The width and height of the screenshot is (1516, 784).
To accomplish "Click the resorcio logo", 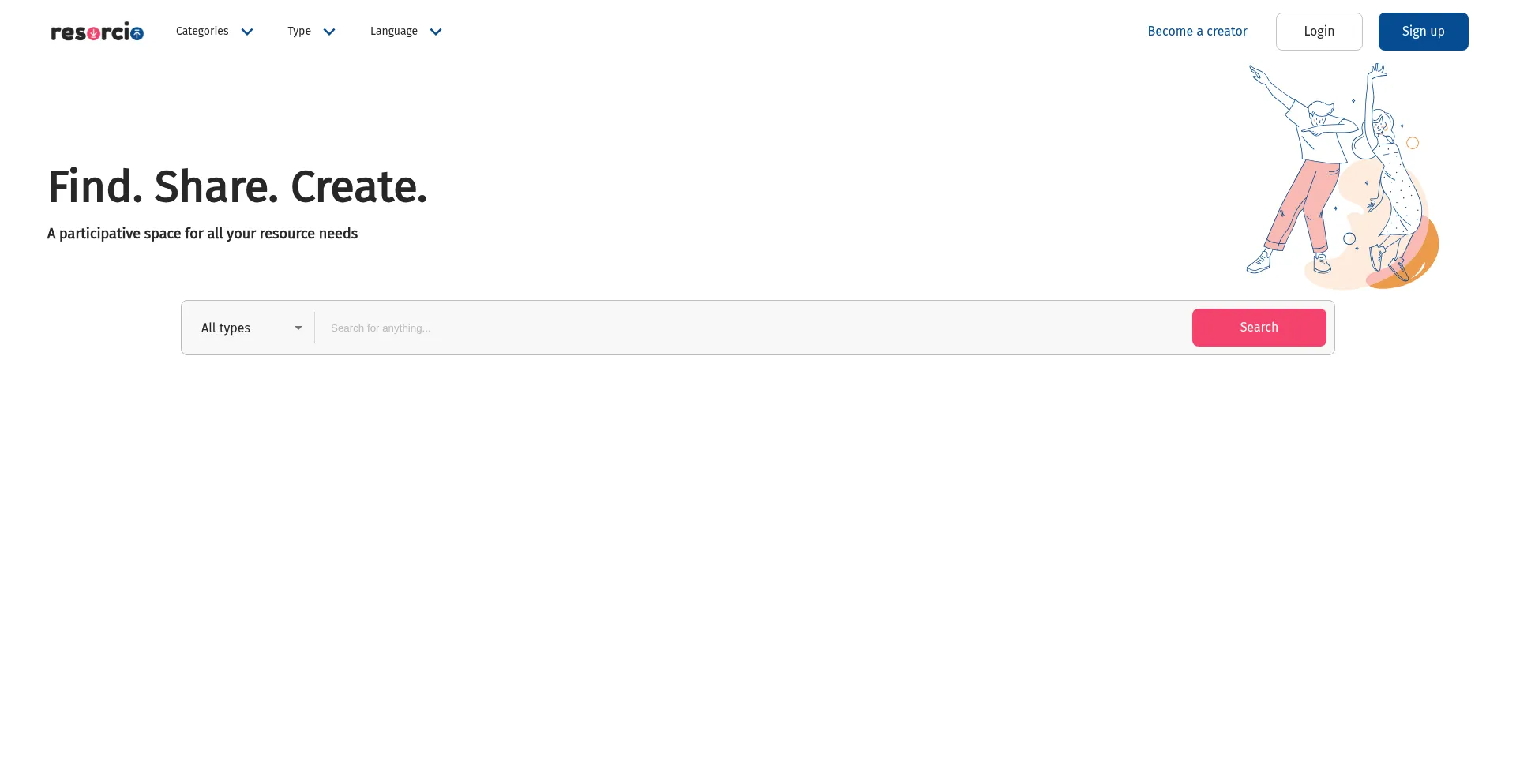I will [x=97, y=32].
